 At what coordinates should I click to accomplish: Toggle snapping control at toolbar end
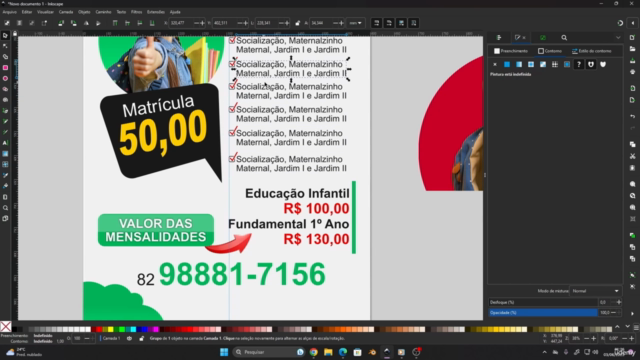(x=620, y=23)
